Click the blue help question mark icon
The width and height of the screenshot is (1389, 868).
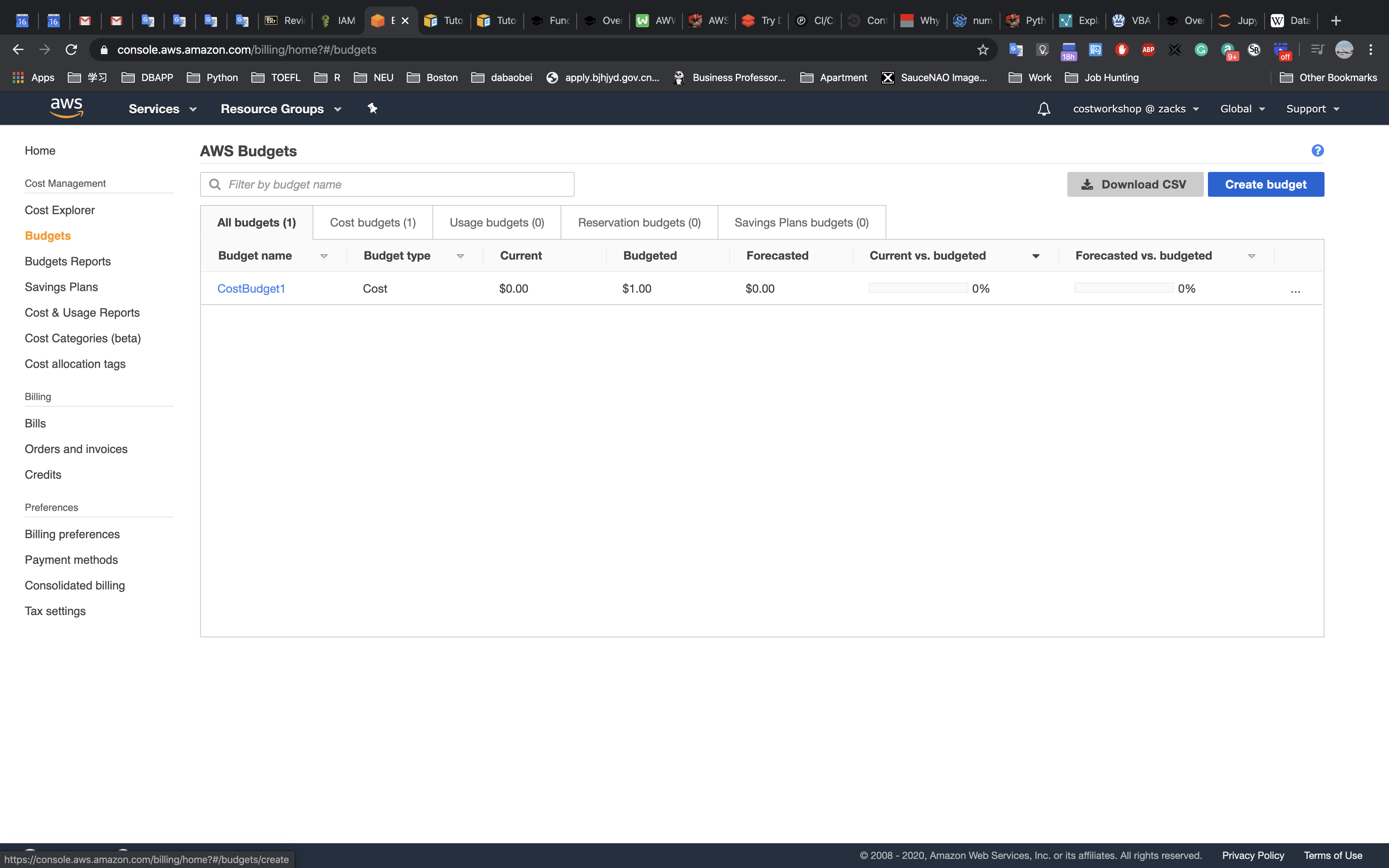1317,150
